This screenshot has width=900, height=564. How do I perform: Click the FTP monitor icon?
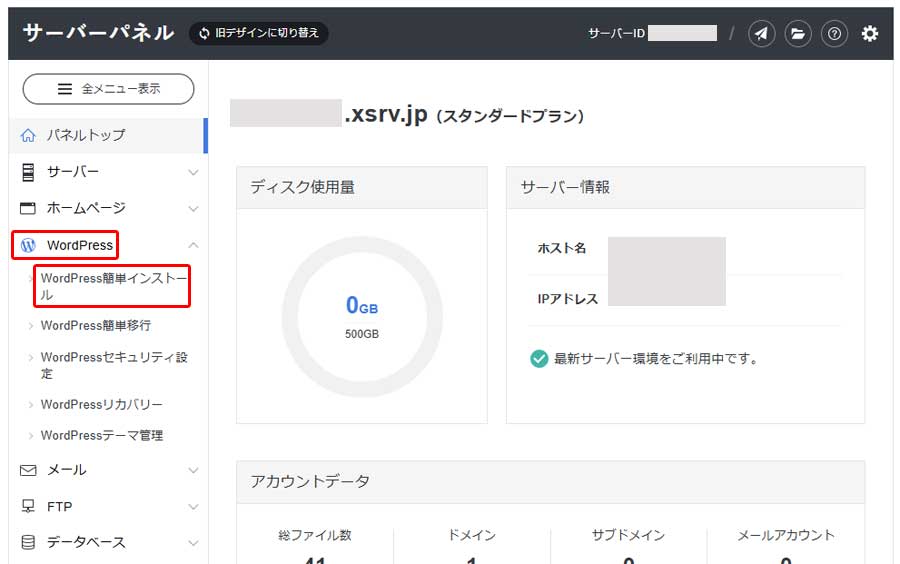[x=28, y=506]
